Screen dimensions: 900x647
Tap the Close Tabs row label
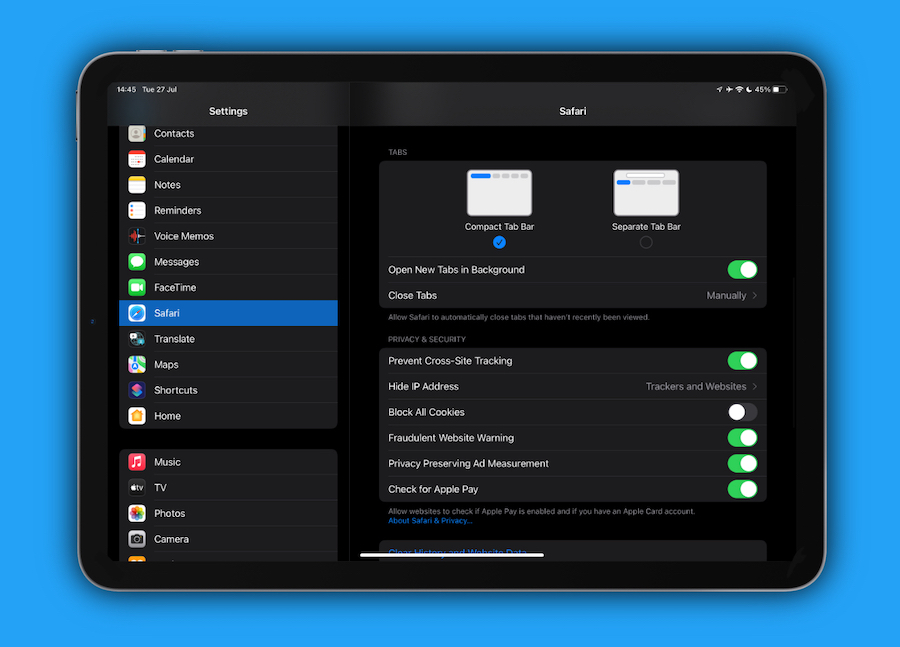tap(412, 296)
